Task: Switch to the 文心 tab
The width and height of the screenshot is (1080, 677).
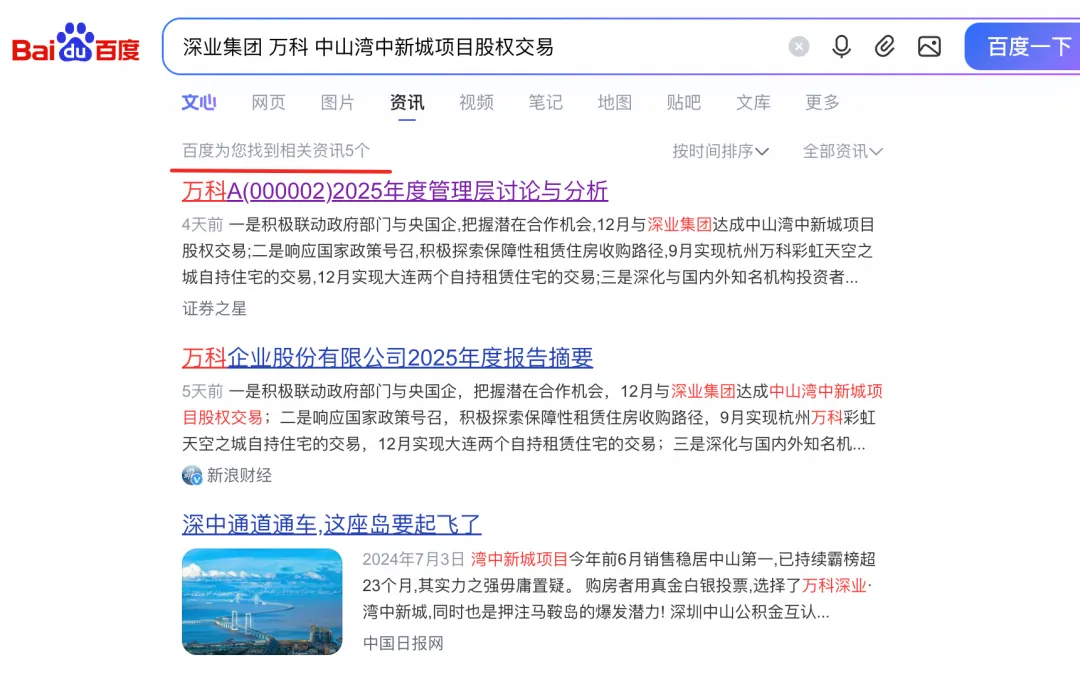Action: click(199, 103)
